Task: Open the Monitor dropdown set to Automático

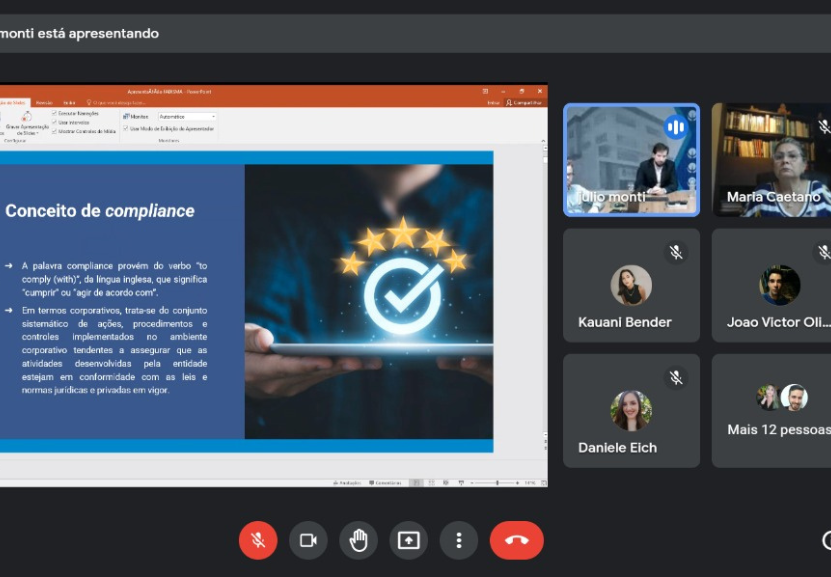Action: click(x=186, y=117)
